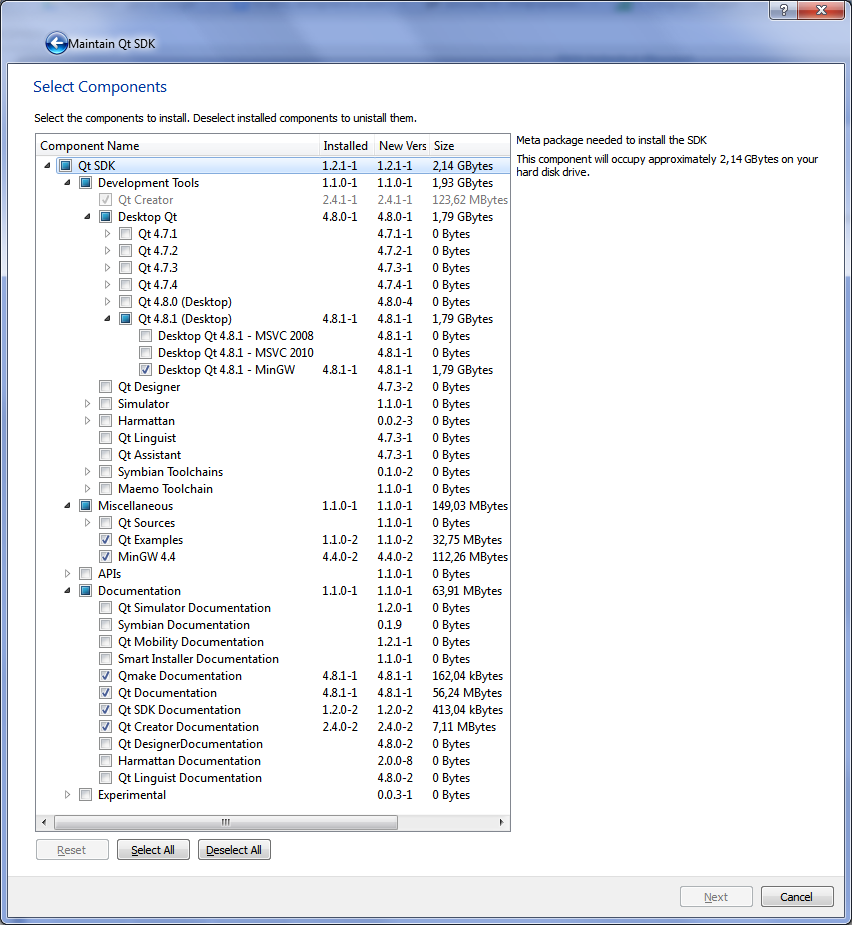Click the Cancel button
This screenshot has width=852, height=925.
pyautogui.click(x=796, y=897)
